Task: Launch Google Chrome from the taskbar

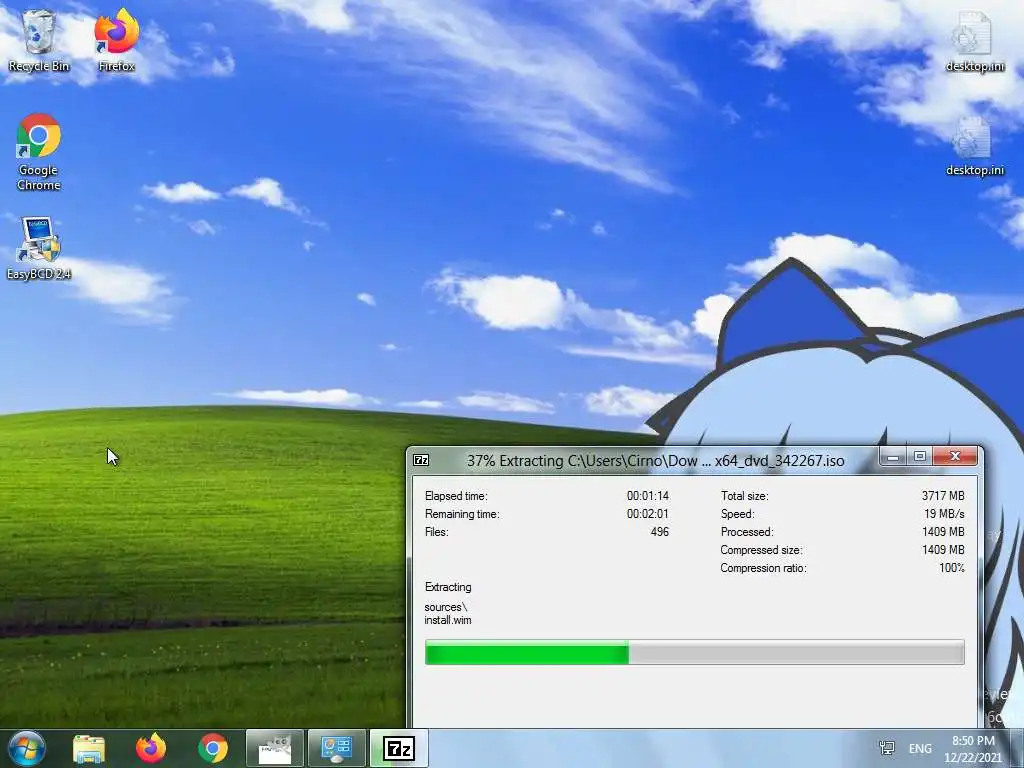Action: 213,748
